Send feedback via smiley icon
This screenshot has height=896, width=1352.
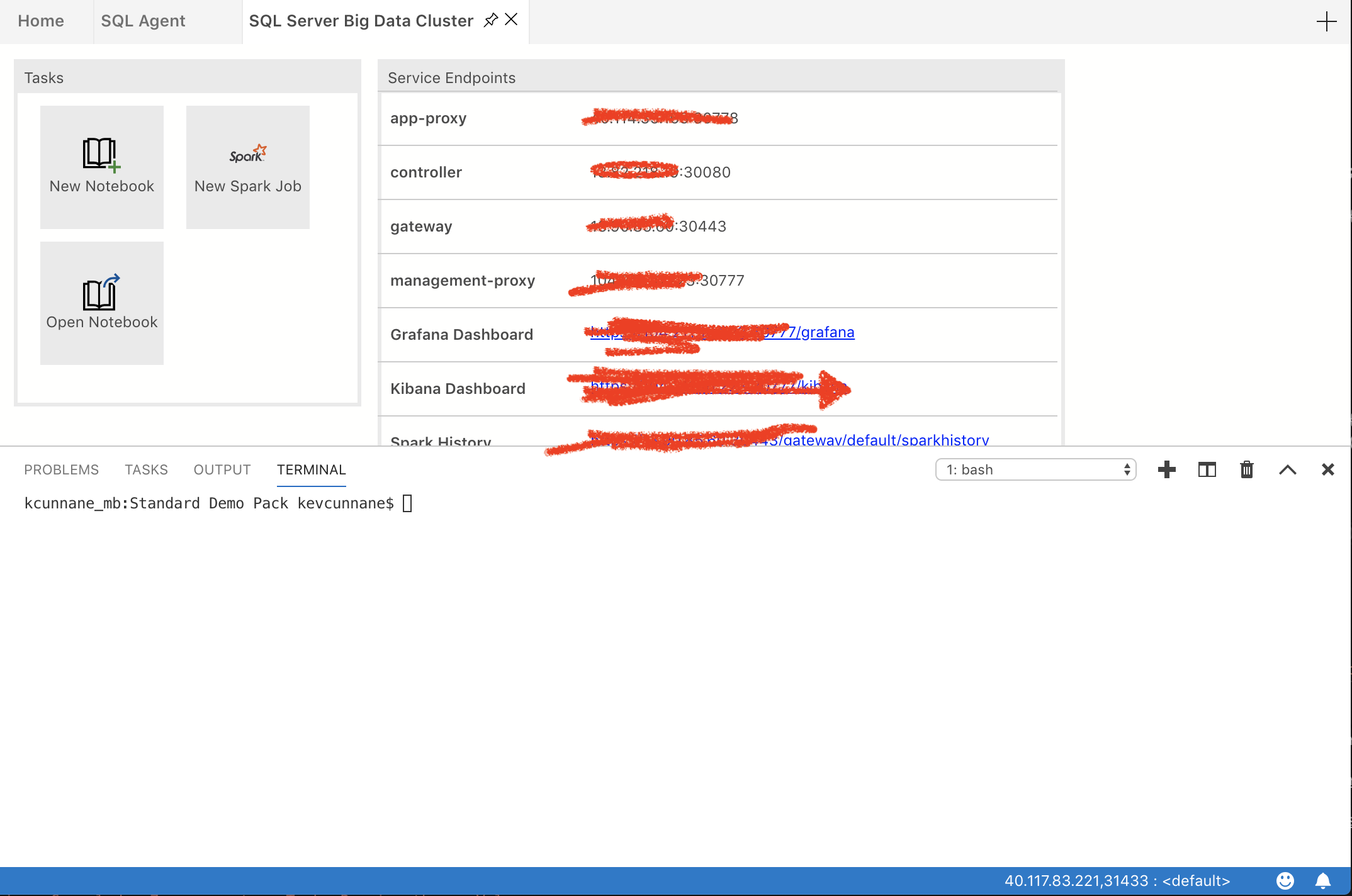[1286, 881]
